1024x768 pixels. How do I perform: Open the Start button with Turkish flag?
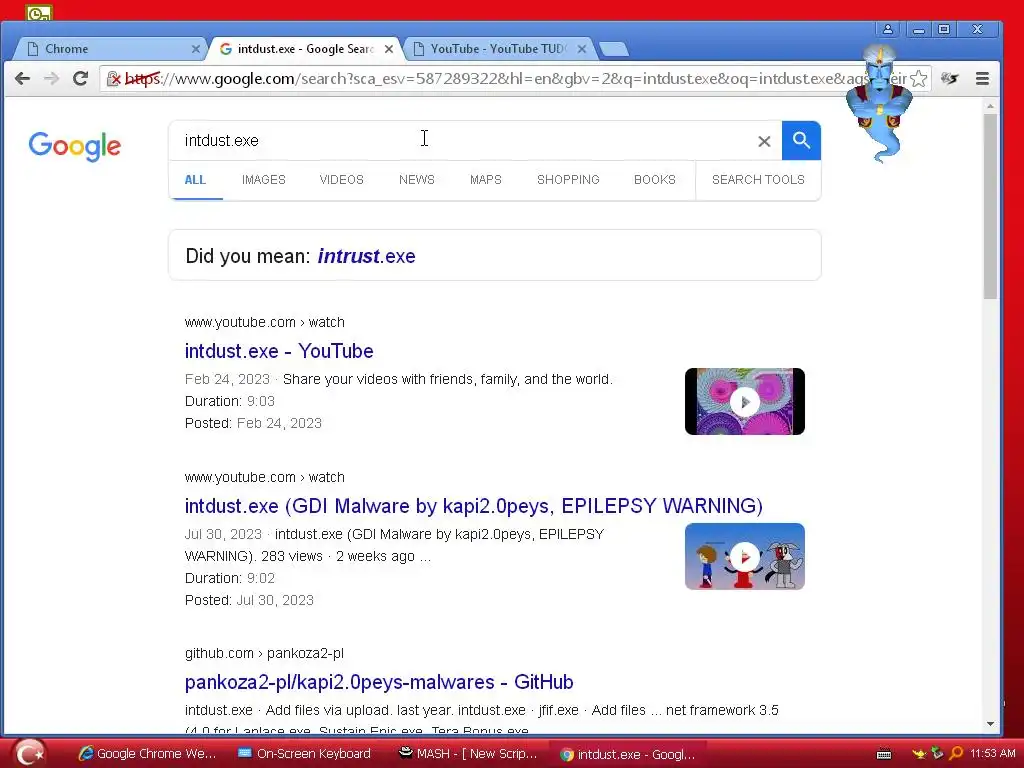[x=29, y=754]
